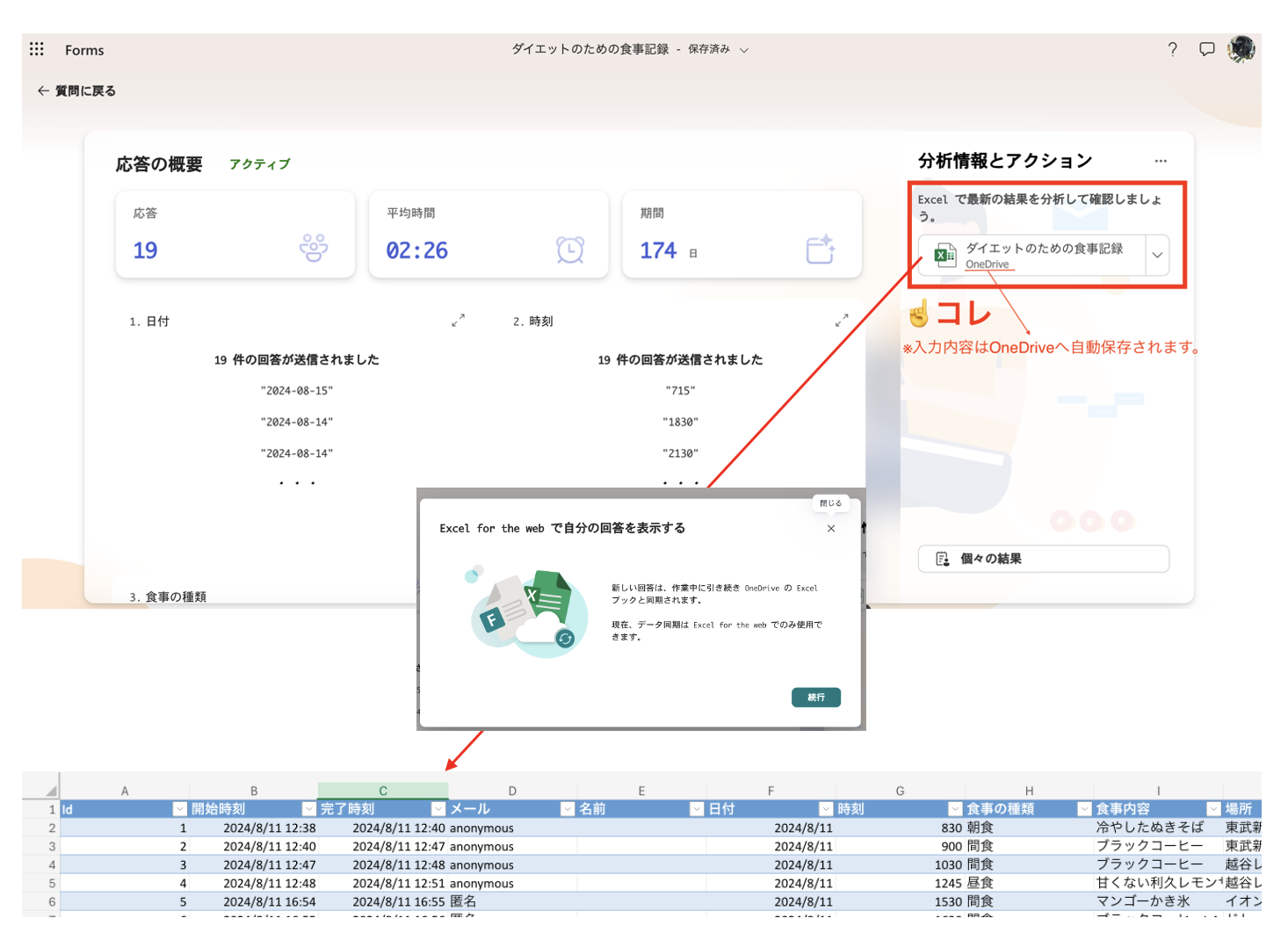This screenshot has height=940, width=1288.
Task: Click the select-all corner of the spreadsheet
Action: click(50, 791)
